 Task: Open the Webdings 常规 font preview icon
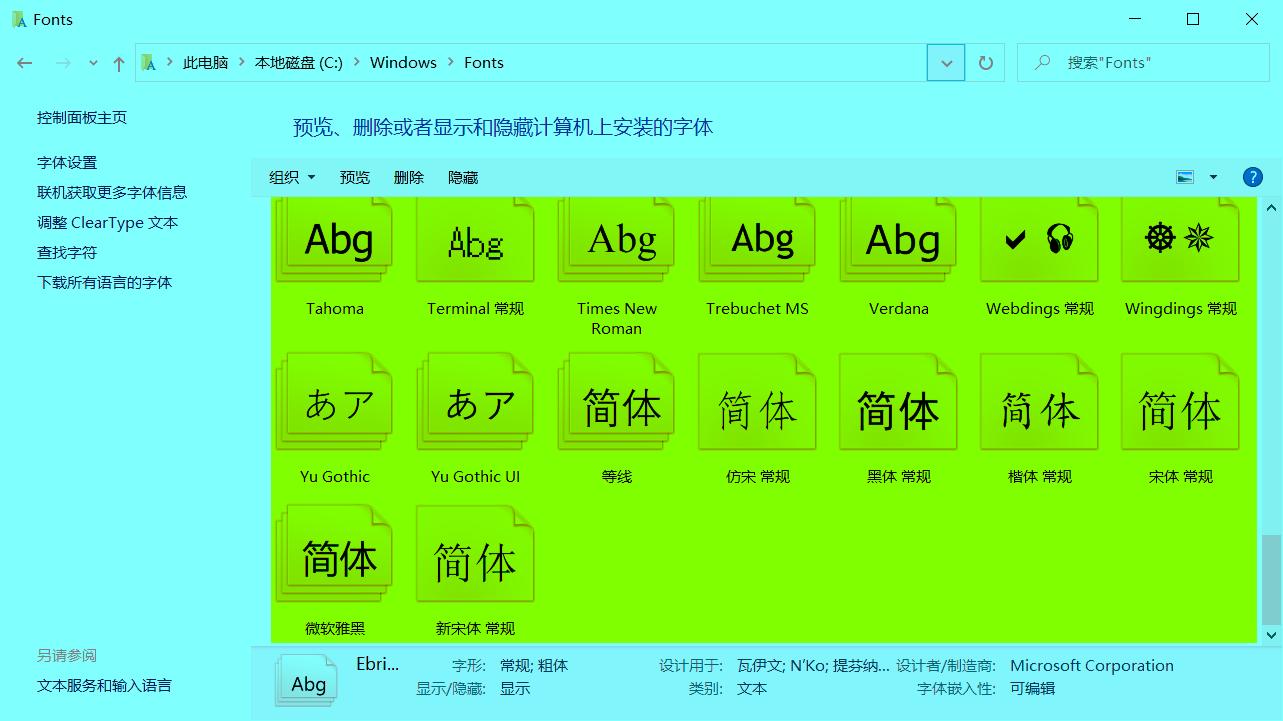[1038, 239]
